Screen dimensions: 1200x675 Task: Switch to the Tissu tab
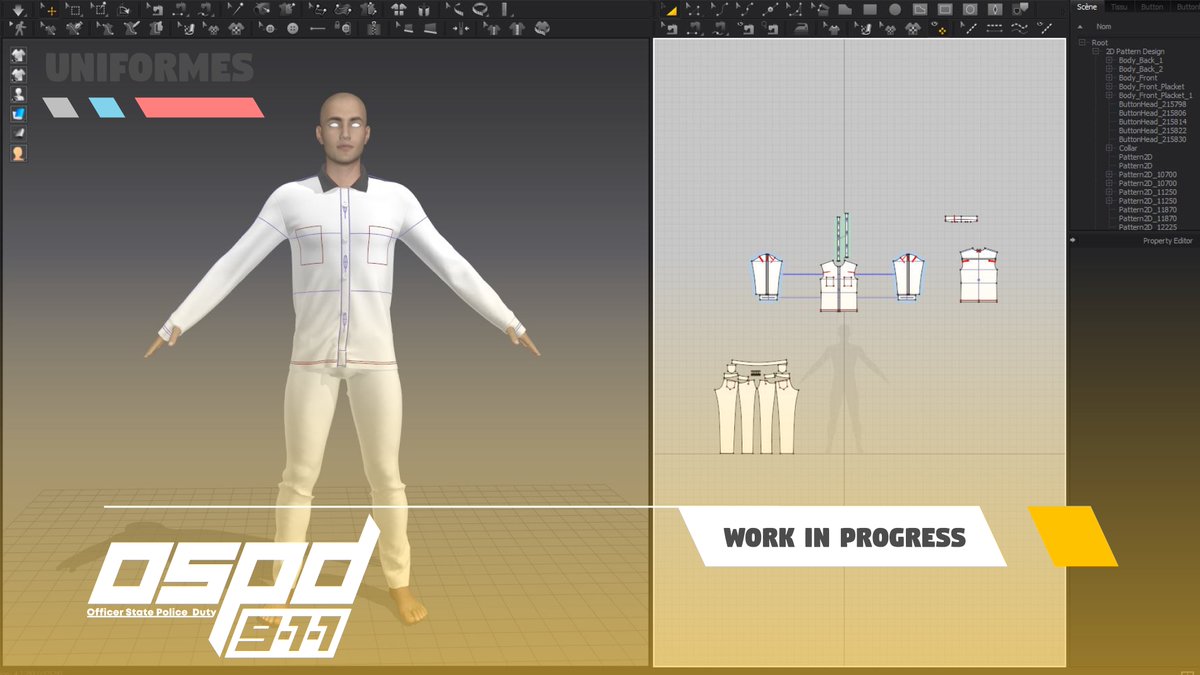tap(1119, 7)
